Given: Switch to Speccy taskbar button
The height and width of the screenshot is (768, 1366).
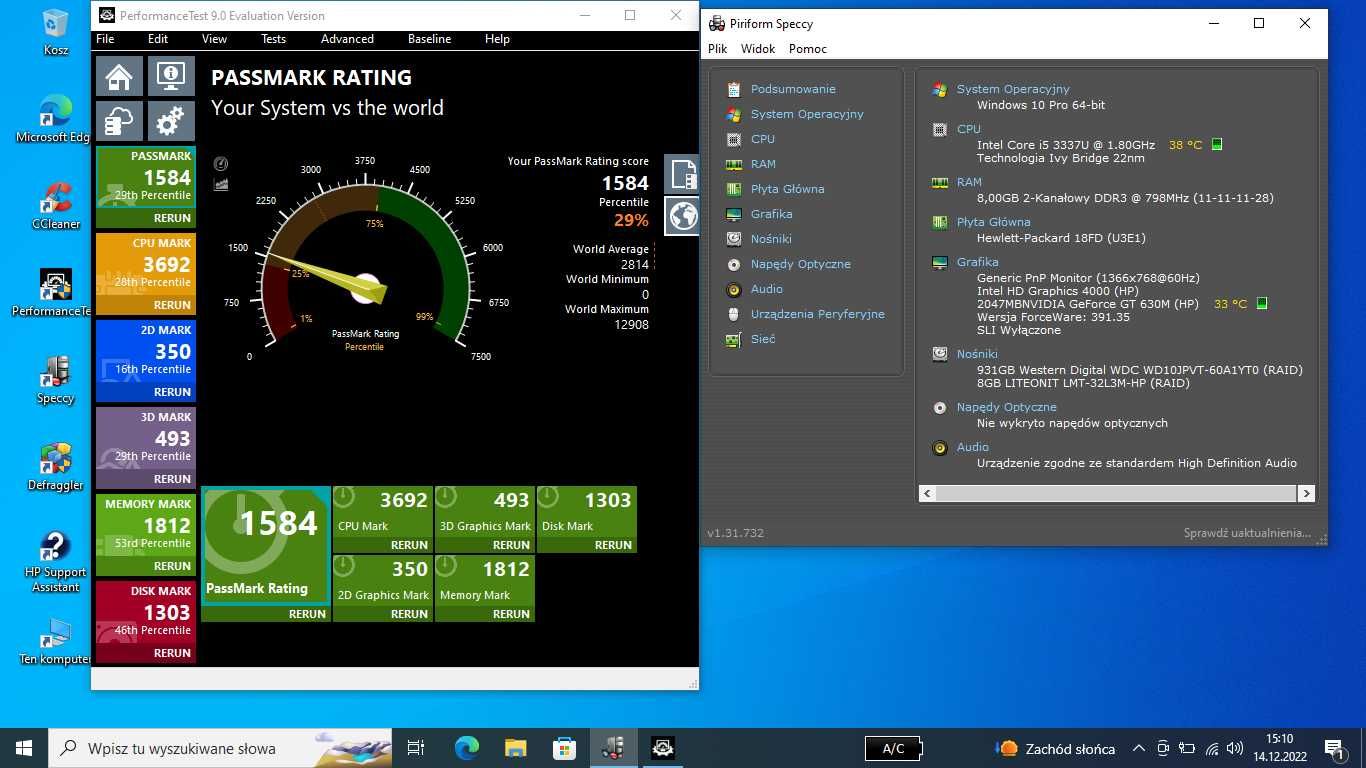Looking at the screenshot, I should tap(613, 748).
